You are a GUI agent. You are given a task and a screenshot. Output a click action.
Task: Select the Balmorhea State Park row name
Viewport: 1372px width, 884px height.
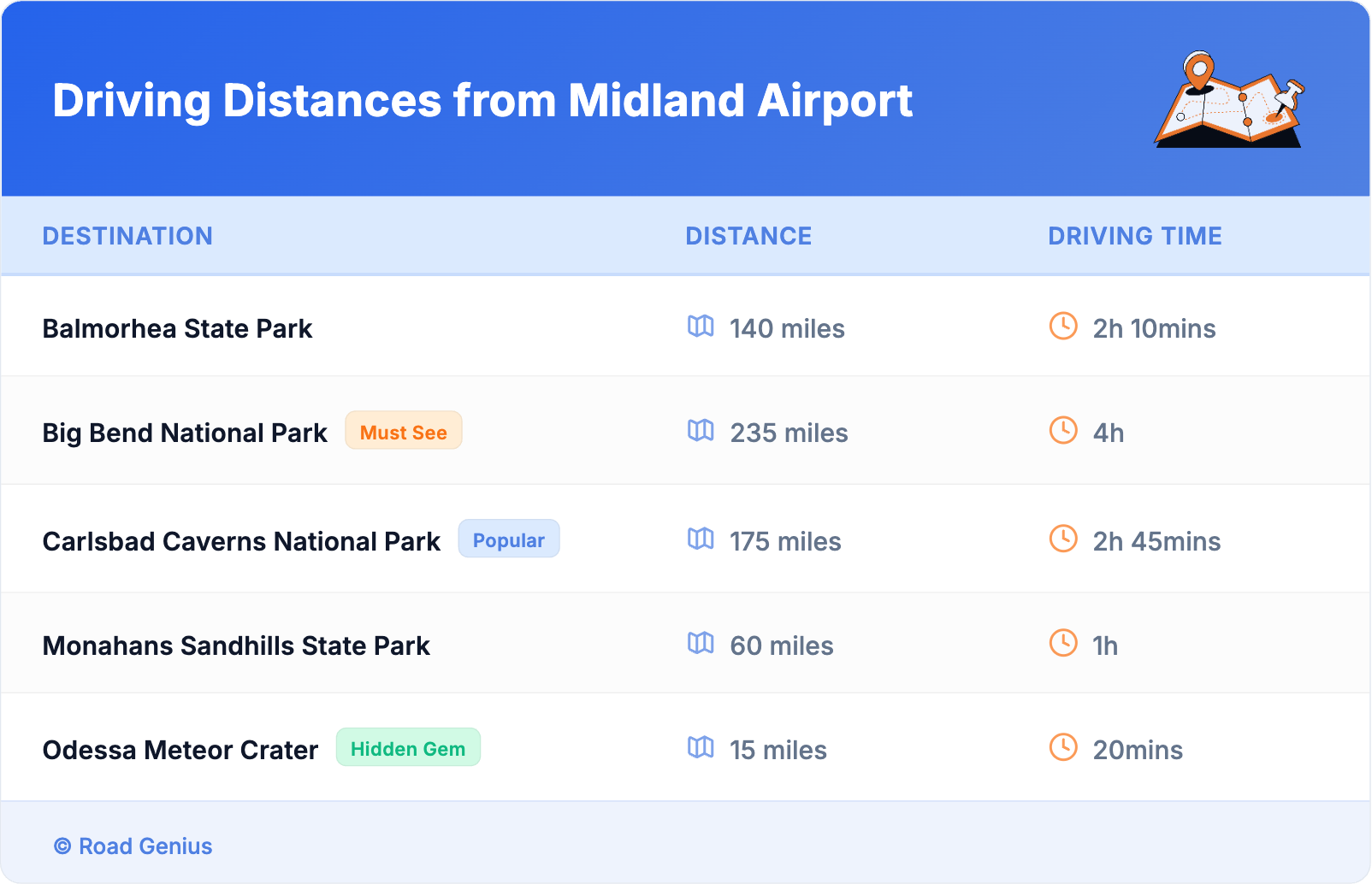pos(177,329)
